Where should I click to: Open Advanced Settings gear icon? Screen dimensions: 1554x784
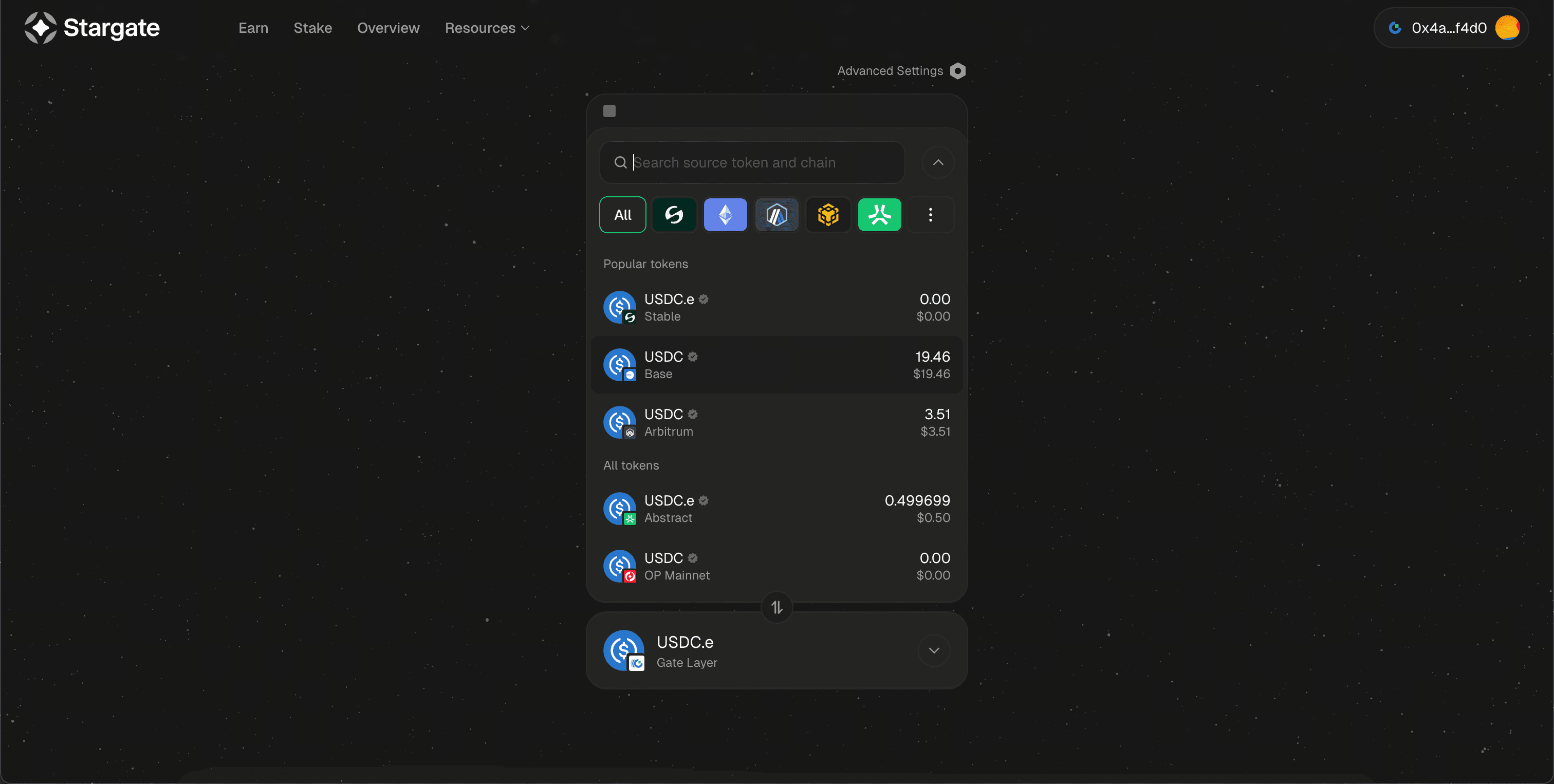click(x=957, y=71)
